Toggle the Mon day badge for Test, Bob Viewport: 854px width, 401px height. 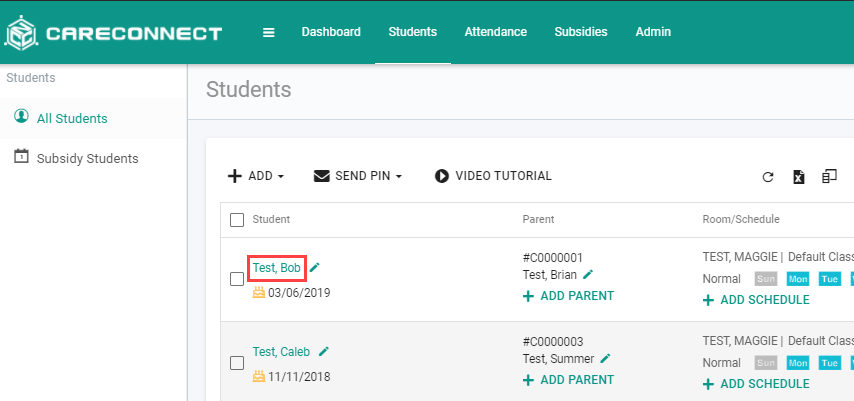[x=798, y=279]
